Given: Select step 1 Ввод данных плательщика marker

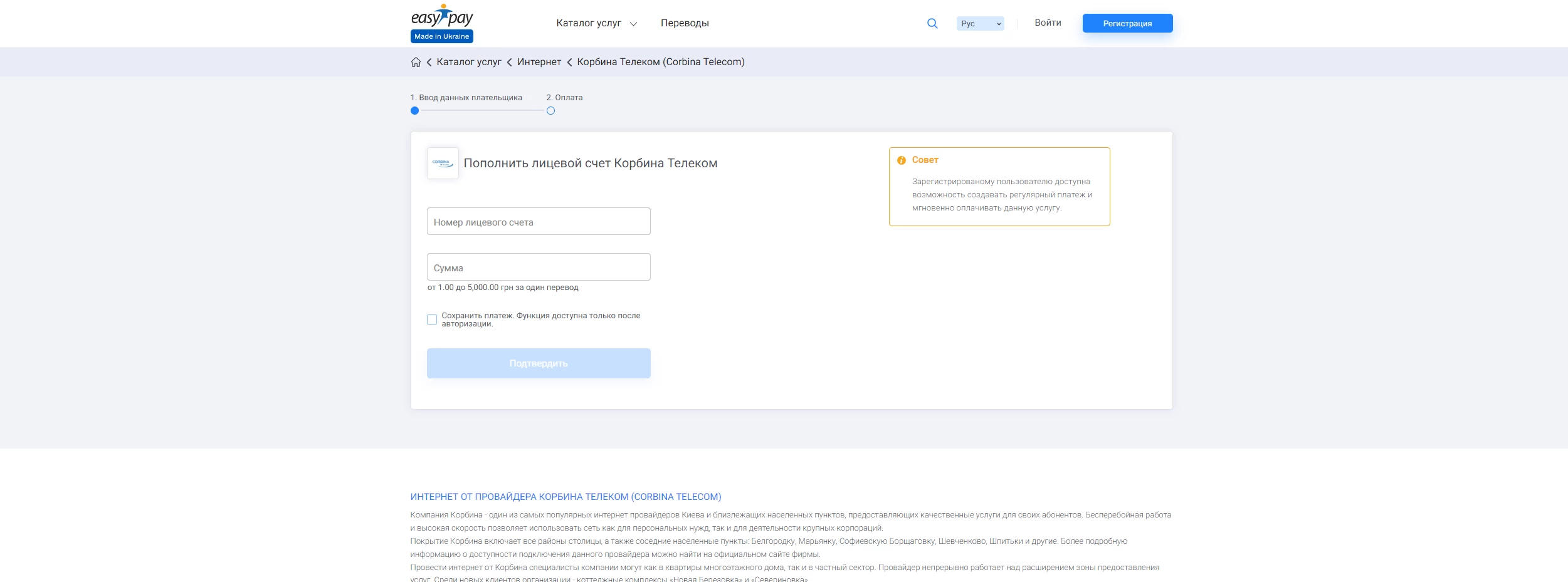Looking at the screenshot, I should click(414, 111).
